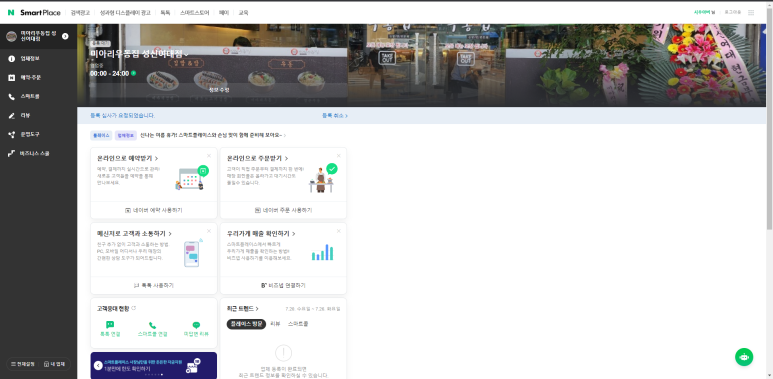Viewport: 773px width, 379px height.
Task: Click the 톡톡 연결 chat icon
Action: click(110, 325)
